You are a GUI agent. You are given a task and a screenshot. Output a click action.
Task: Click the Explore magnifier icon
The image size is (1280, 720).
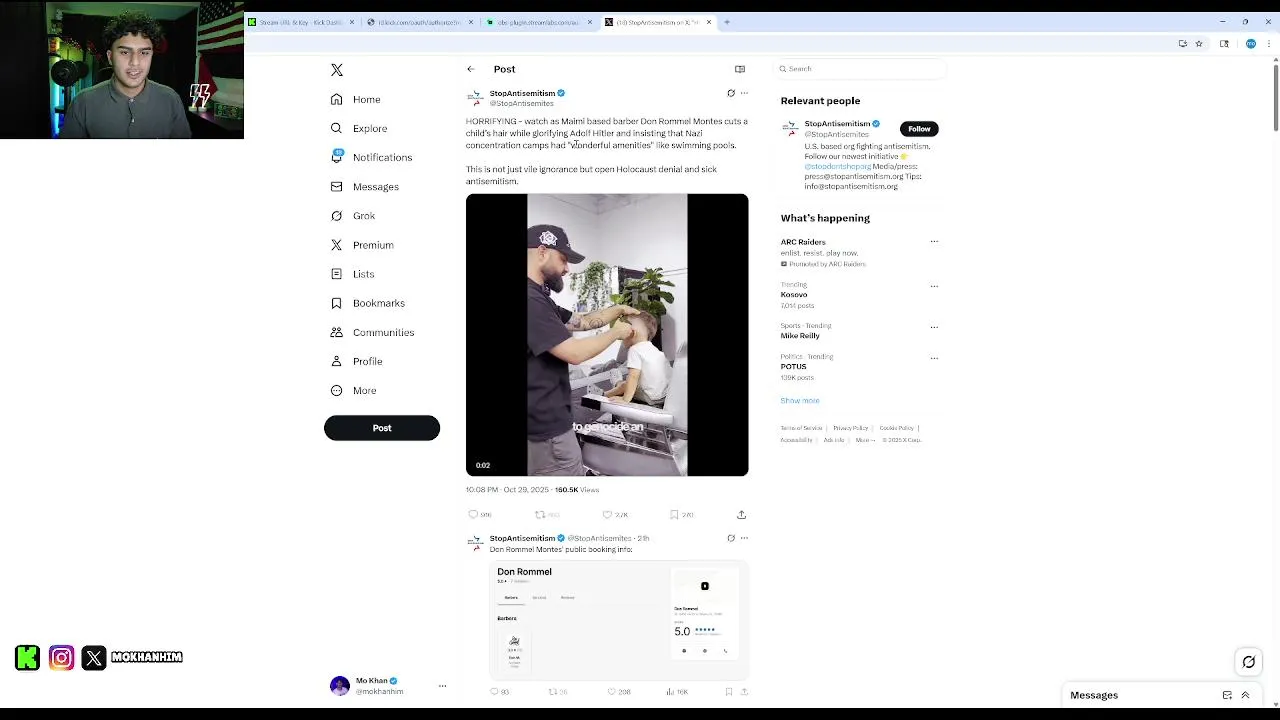(337, 128)
